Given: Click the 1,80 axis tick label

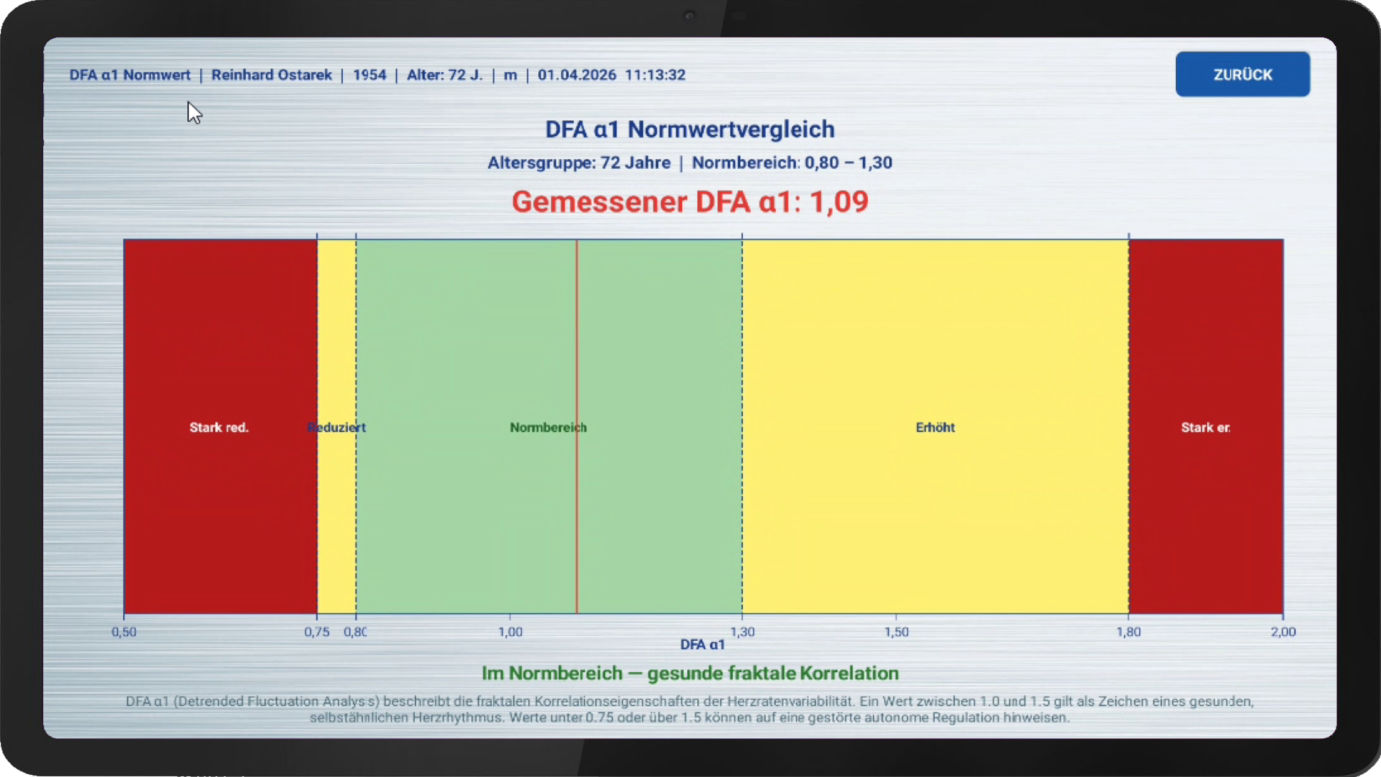Looking at the screenshot, I should [1128, 632].
